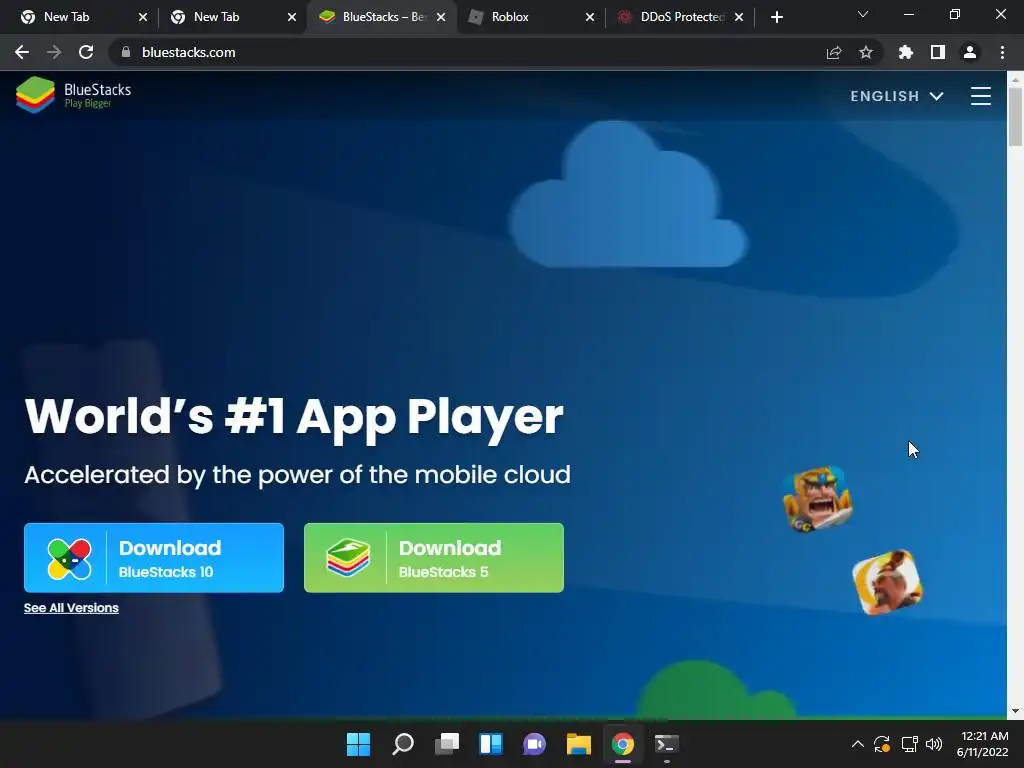Viewport: 1024px width, 768px height.
Task: Click the padlock site info icon
Action: point(126,52)
